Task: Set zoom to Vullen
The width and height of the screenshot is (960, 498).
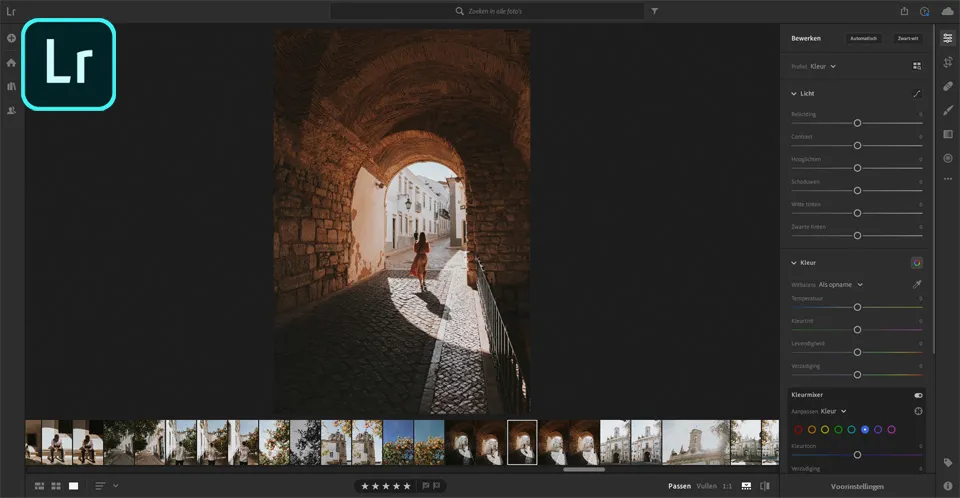Action: [x=707, y=486]
